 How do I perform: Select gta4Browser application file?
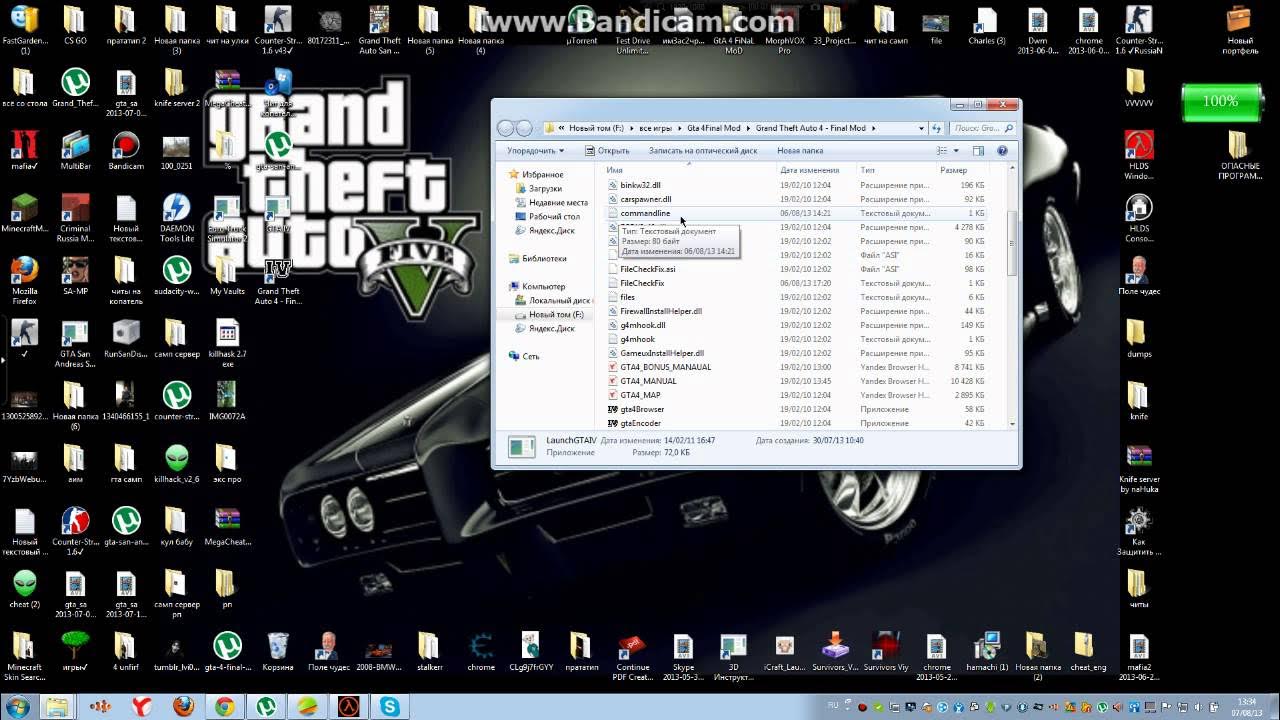(641, 409)
